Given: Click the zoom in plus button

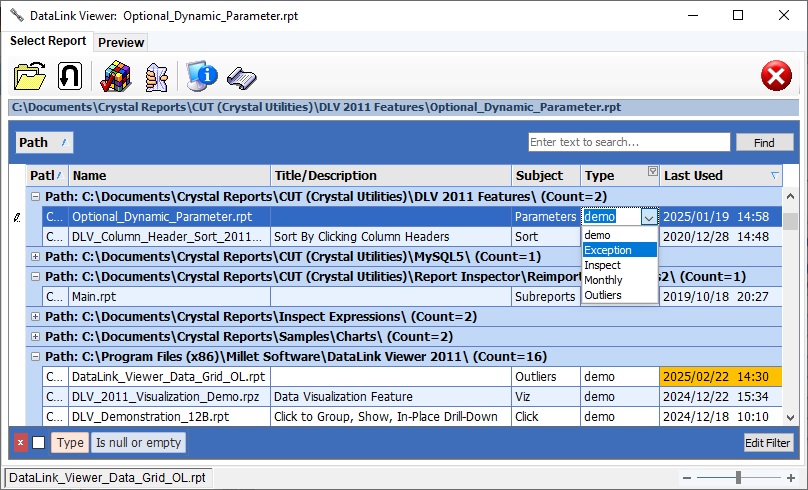Looking at the screenshot, I should pos(790,478).
